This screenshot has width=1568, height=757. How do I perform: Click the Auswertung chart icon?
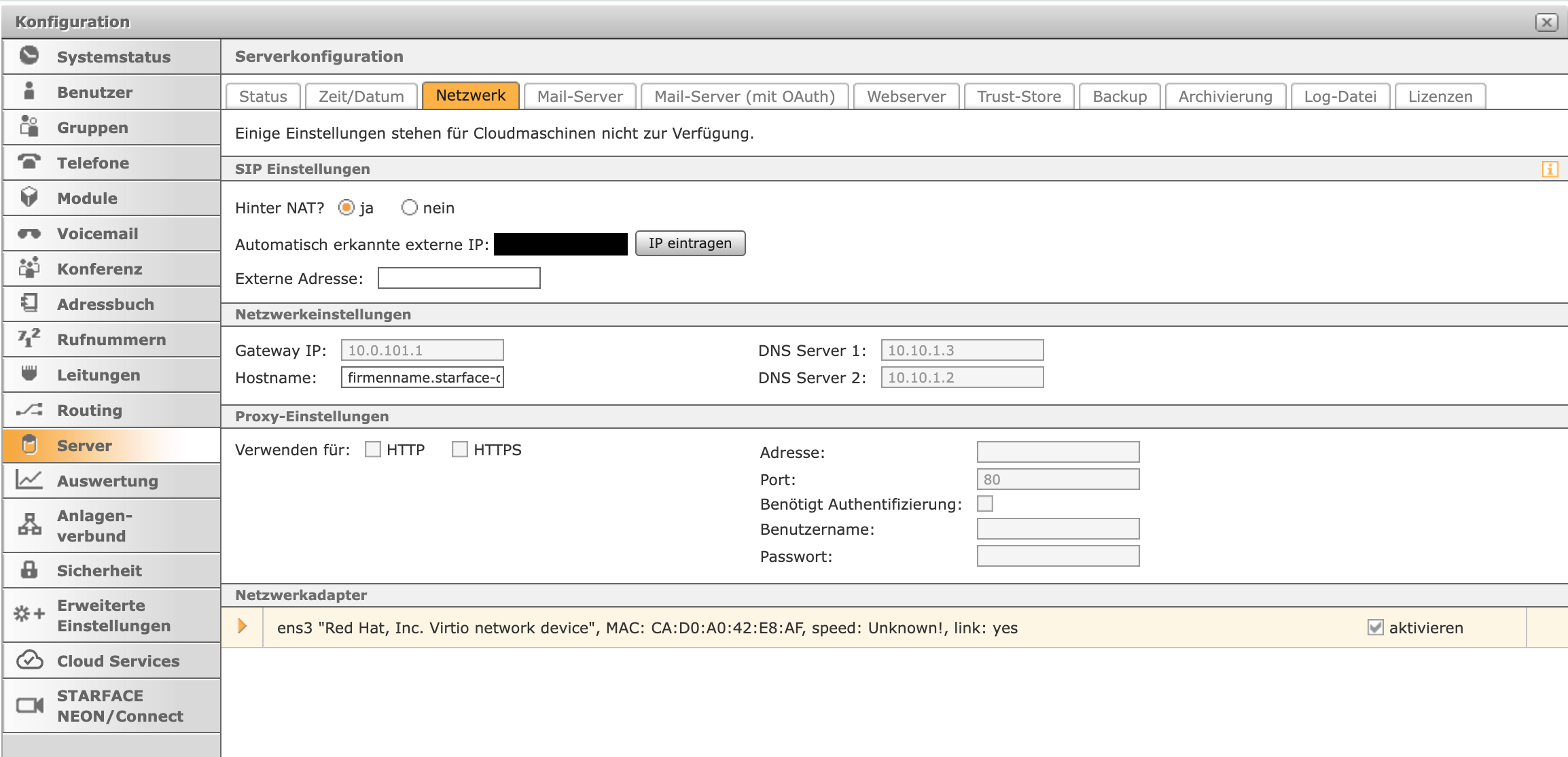[x=29, y=480]
